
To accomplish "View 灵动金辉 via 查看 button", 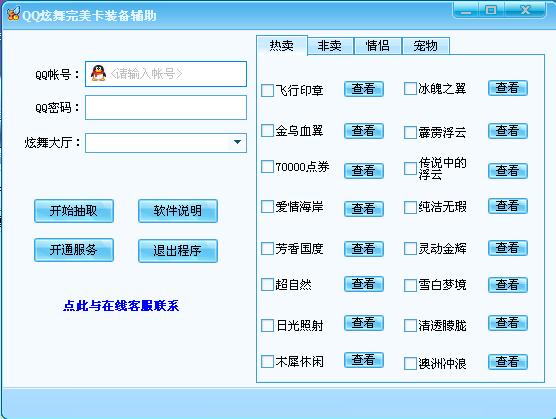I will point(508,247).
